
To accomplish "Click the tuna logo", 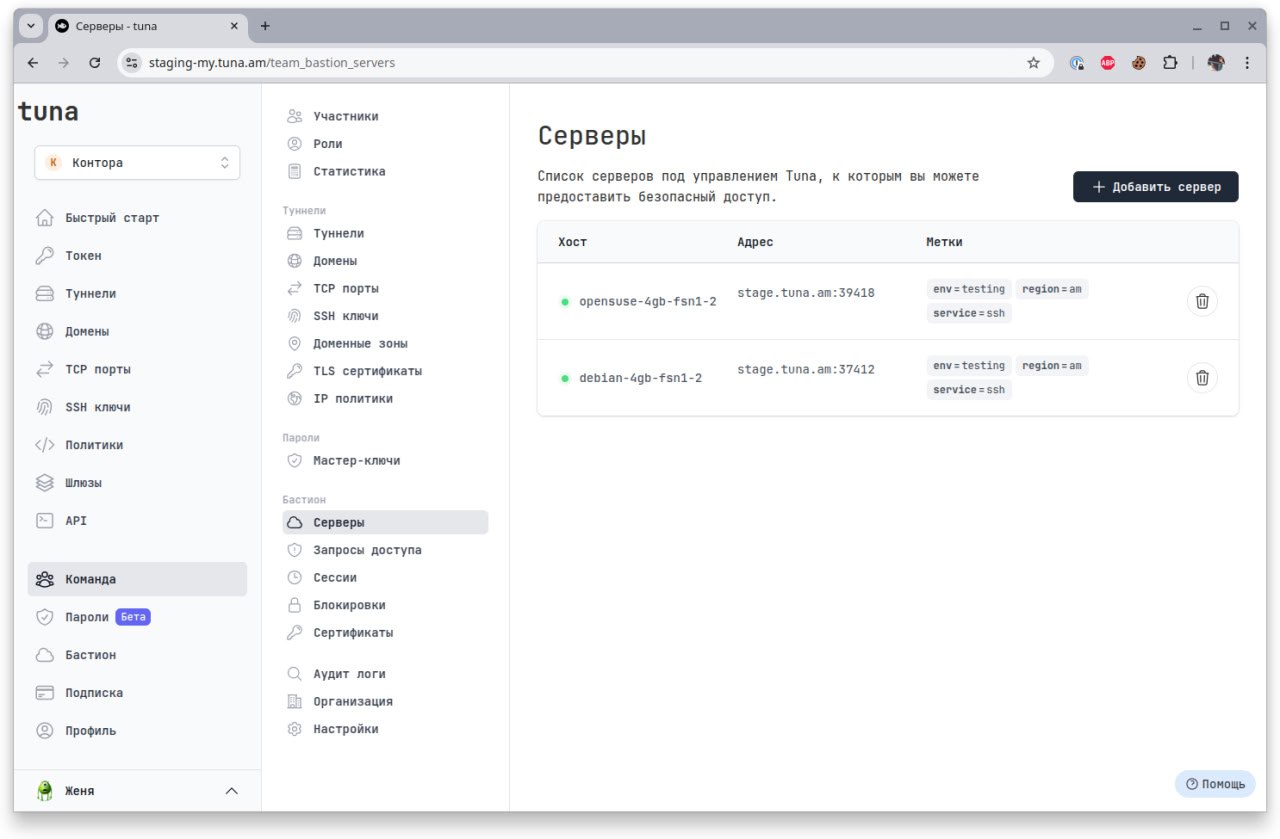I will pos(48,112).
